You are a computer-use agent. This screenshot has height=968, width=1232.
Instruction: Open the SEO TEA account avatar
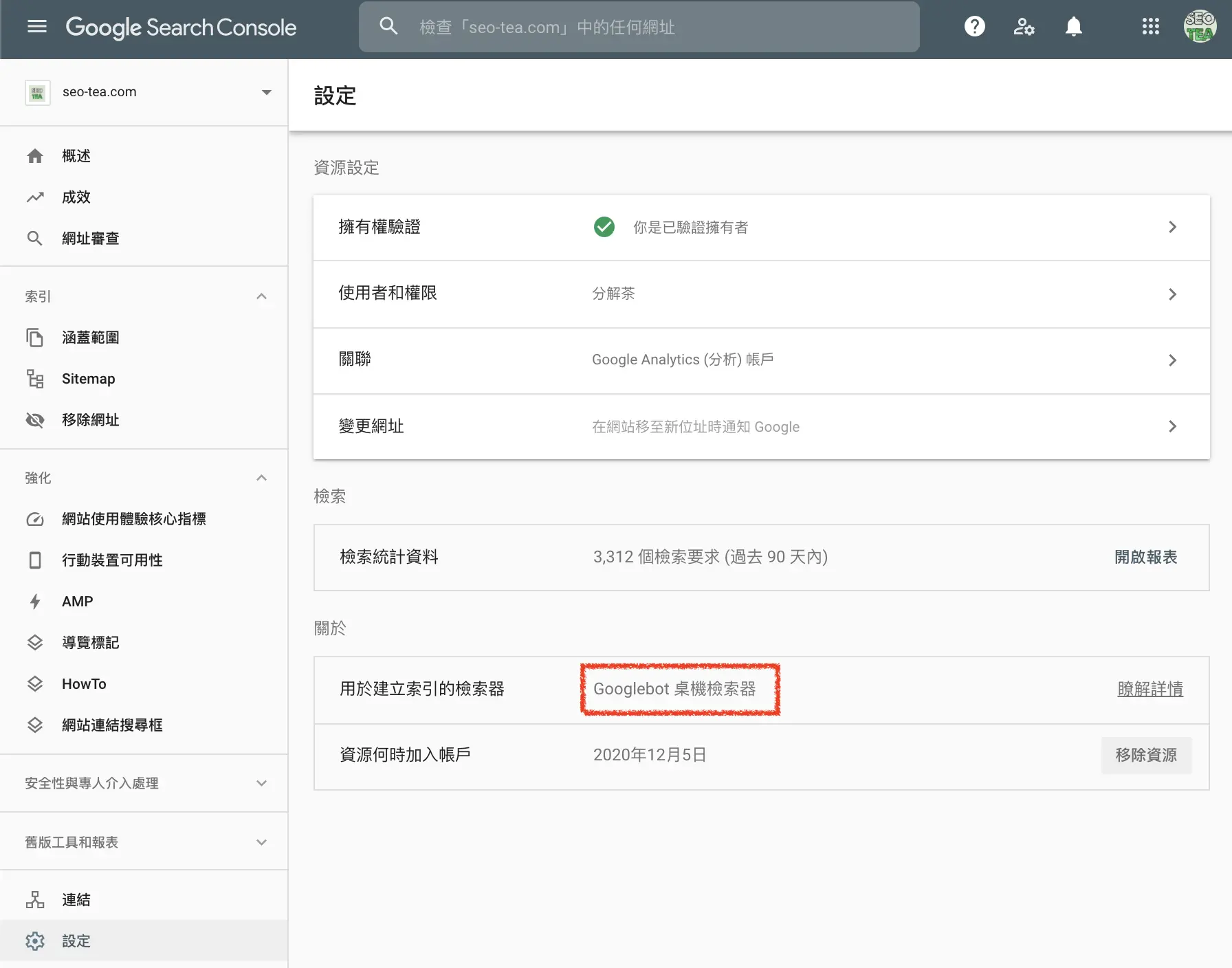pyautogui.click(x=1200, y=27)
